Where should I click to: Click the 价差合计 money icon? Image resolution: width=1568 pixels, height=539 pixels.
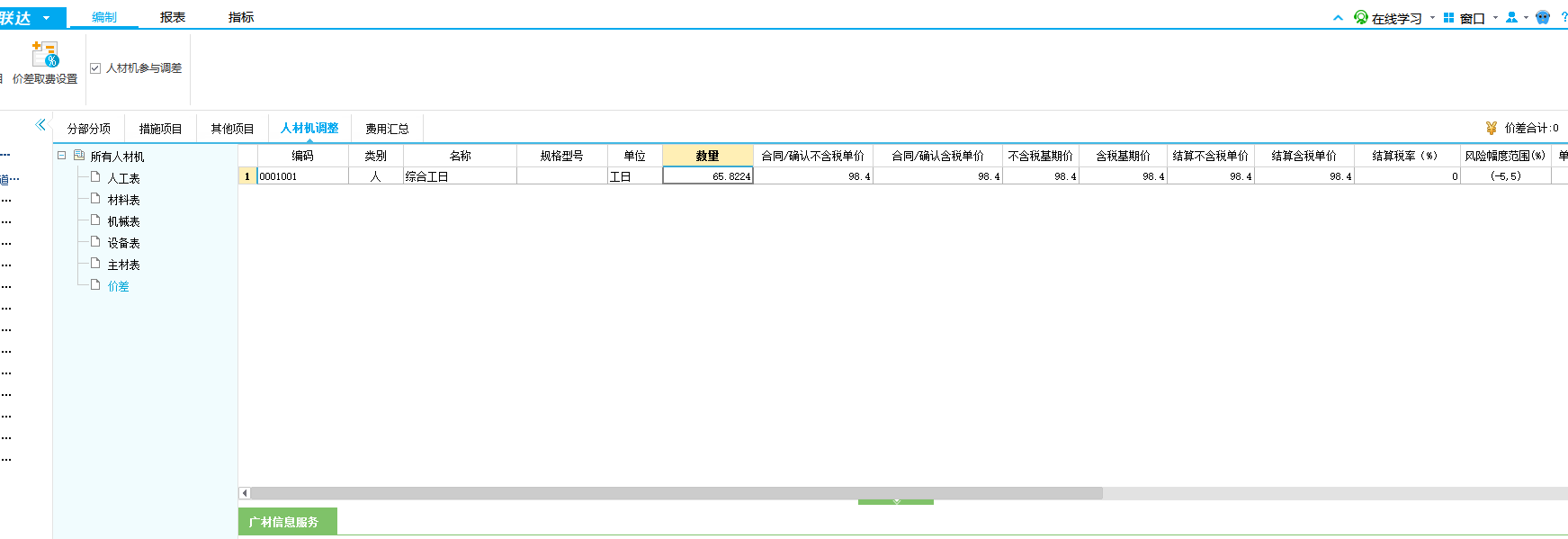[1492, 128]
